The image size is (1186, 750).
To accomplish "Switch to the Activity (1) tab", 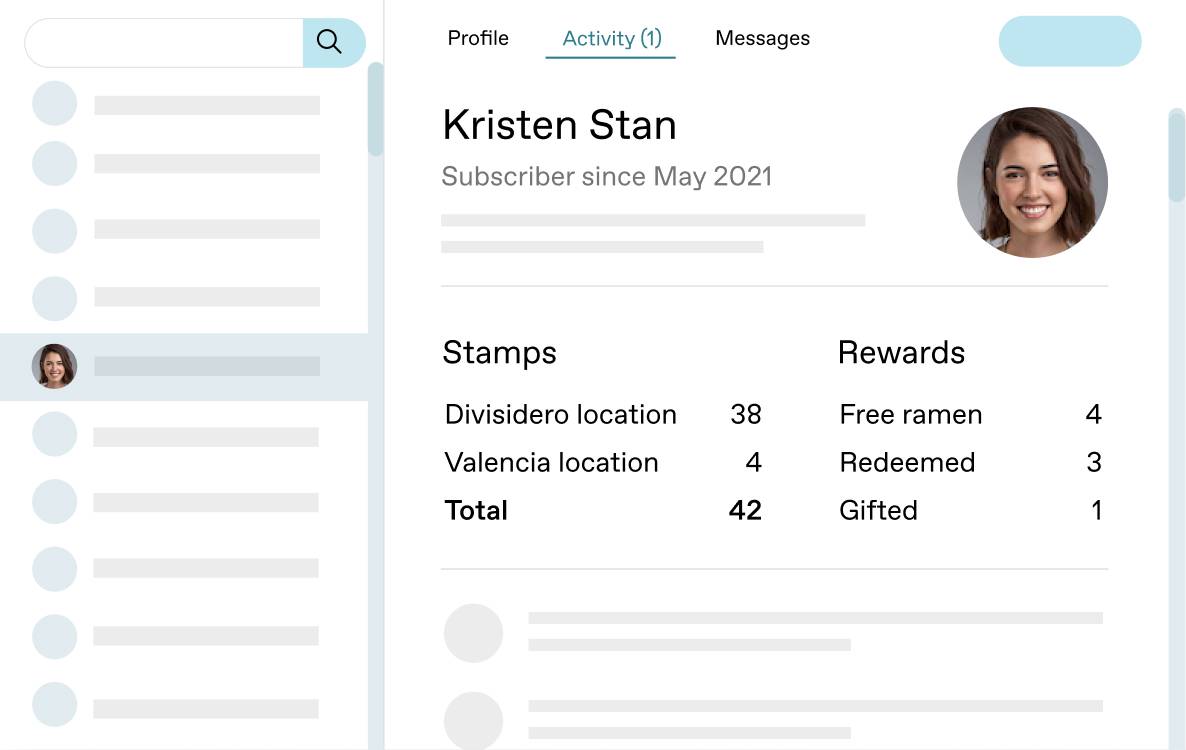I will (611, 39).
